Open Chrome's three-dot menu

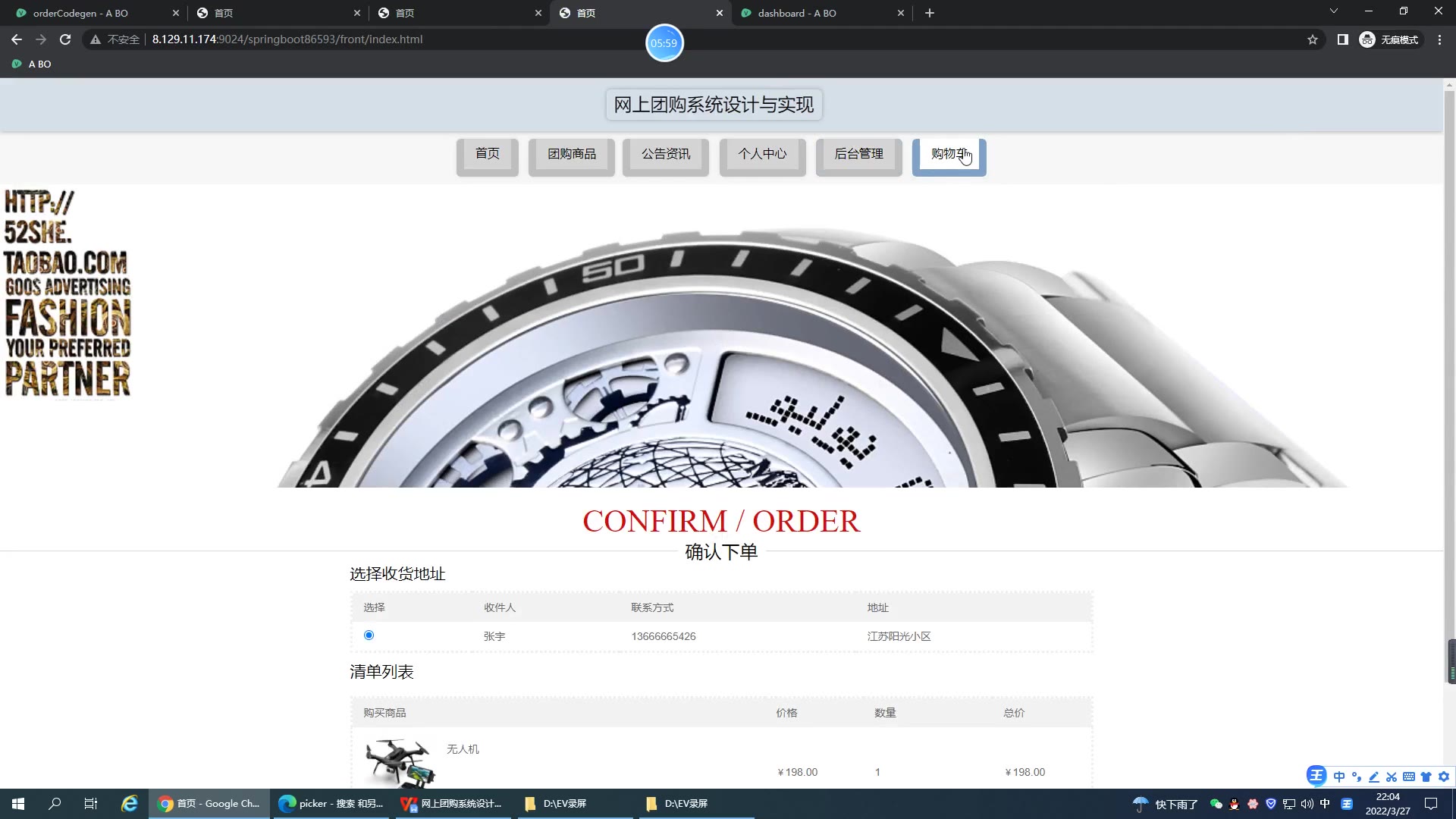point(1439,39)
